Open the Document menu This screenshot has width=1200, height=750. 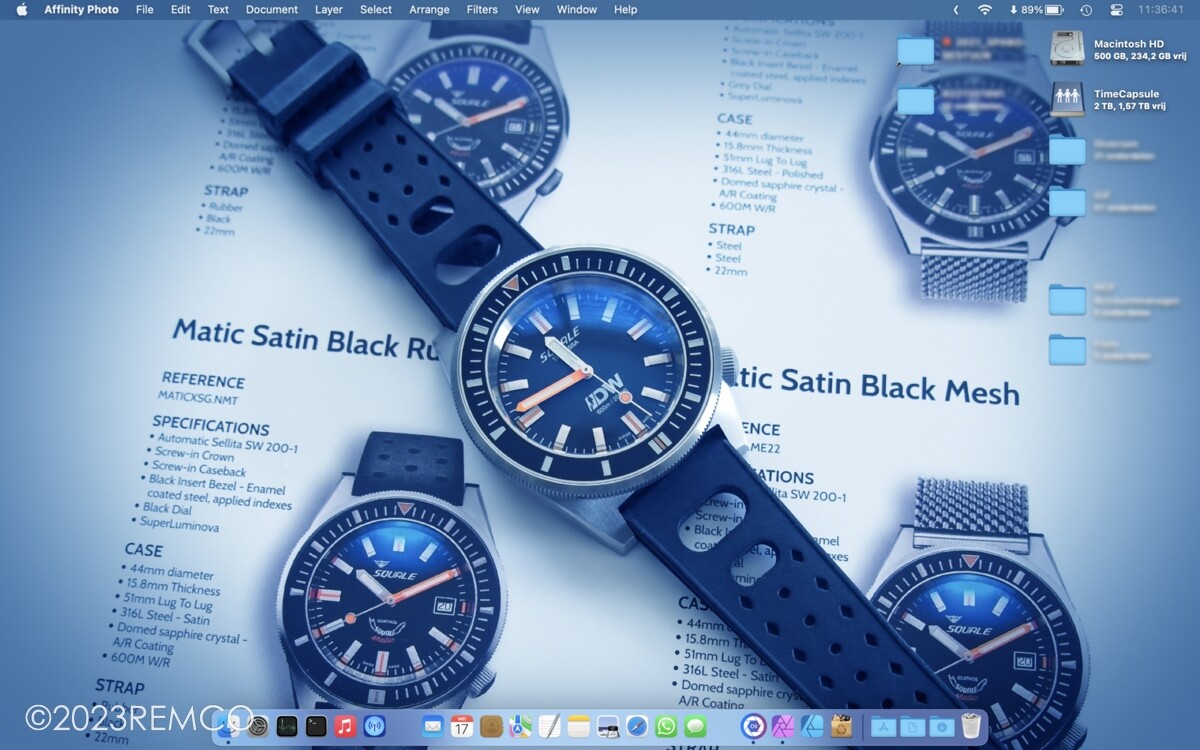pos(272,9)
